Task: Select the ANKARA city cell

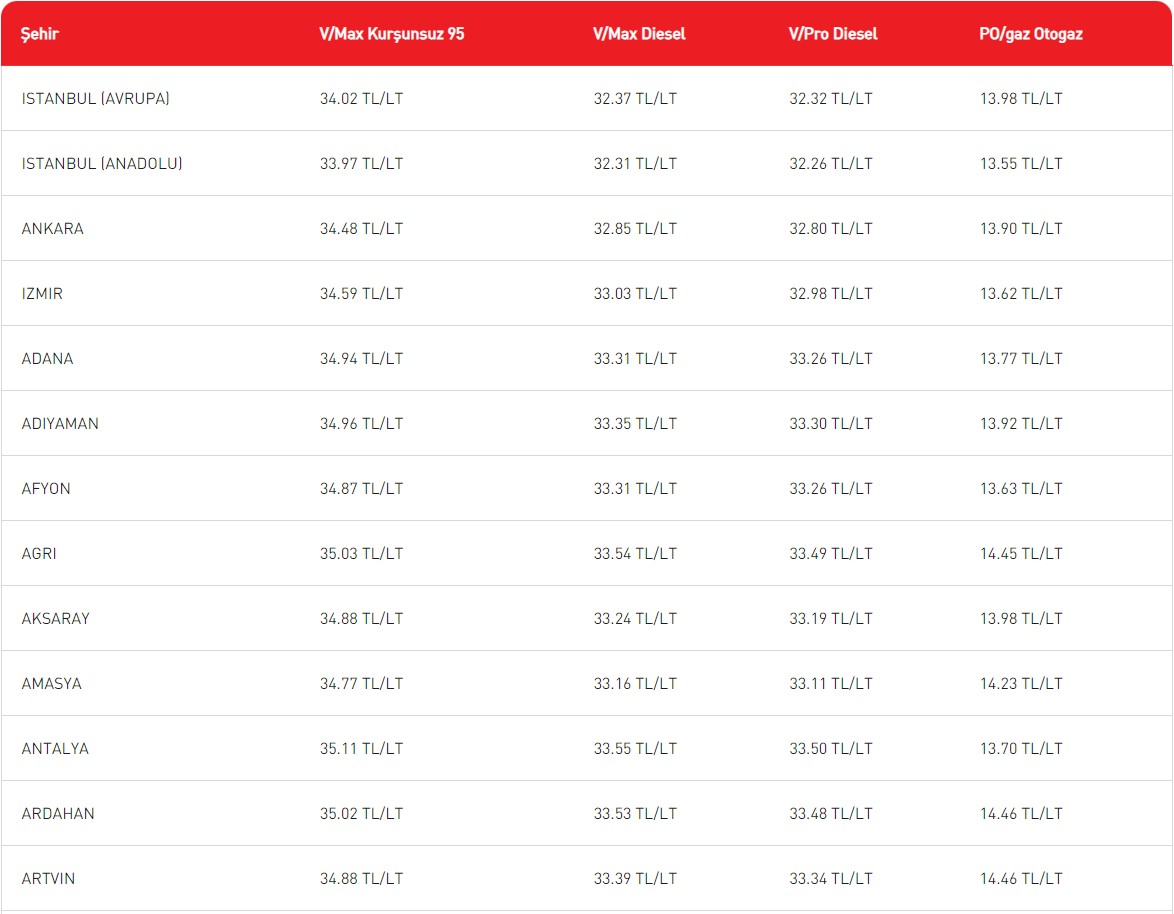Action: pyautogui.click(x=53, y=229)
